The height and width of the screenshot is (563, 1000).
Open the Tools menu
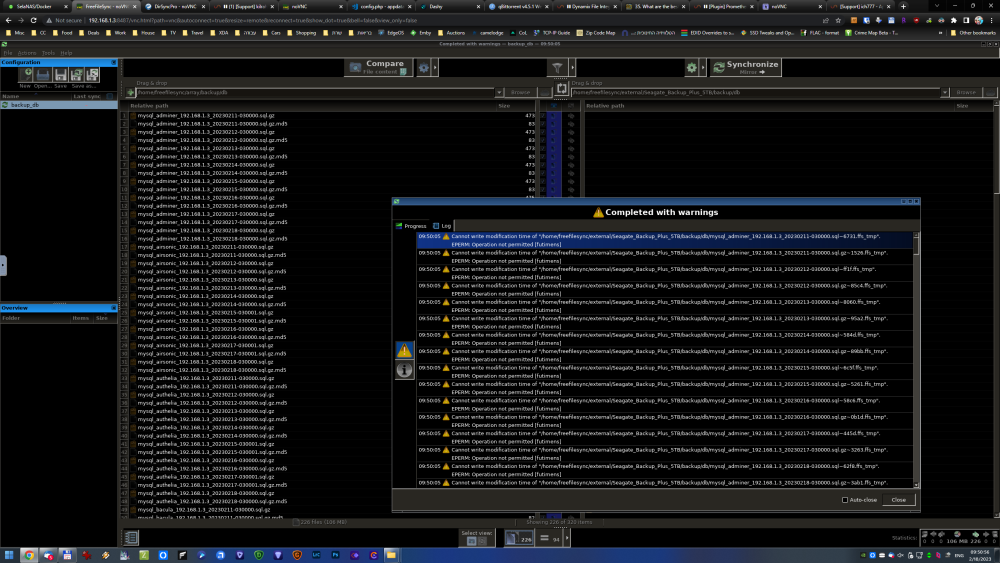pos(48,53)
